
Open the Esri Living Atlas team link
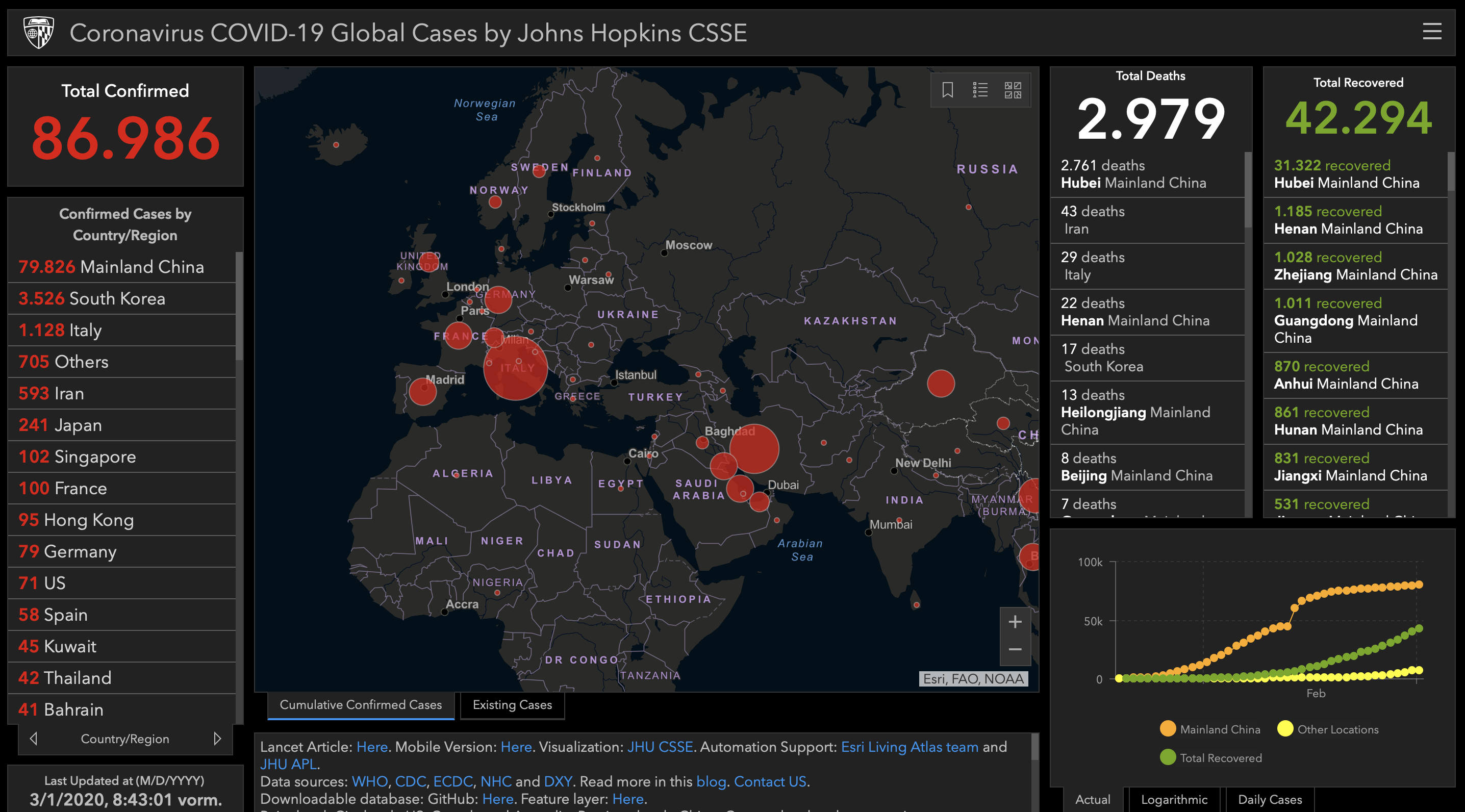(x=910, y=747)
